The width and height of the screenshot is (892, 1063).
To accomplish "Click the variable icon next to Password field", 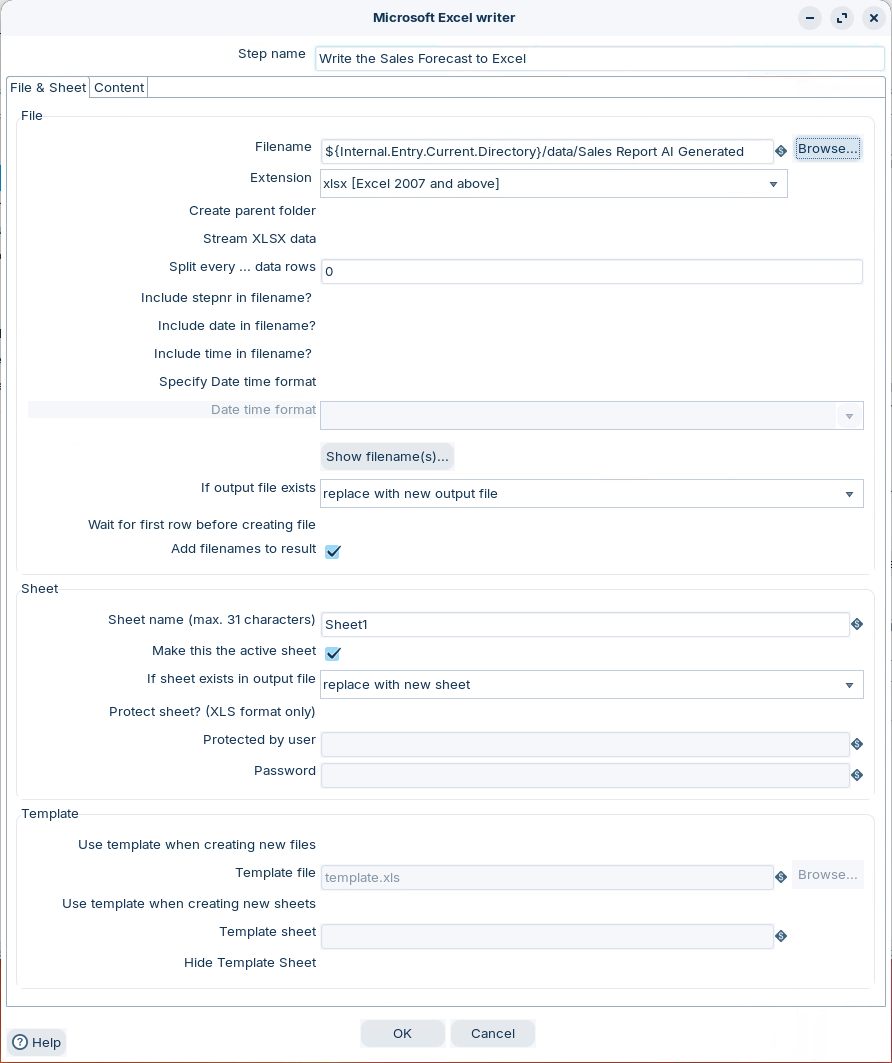I will [857, 775].
